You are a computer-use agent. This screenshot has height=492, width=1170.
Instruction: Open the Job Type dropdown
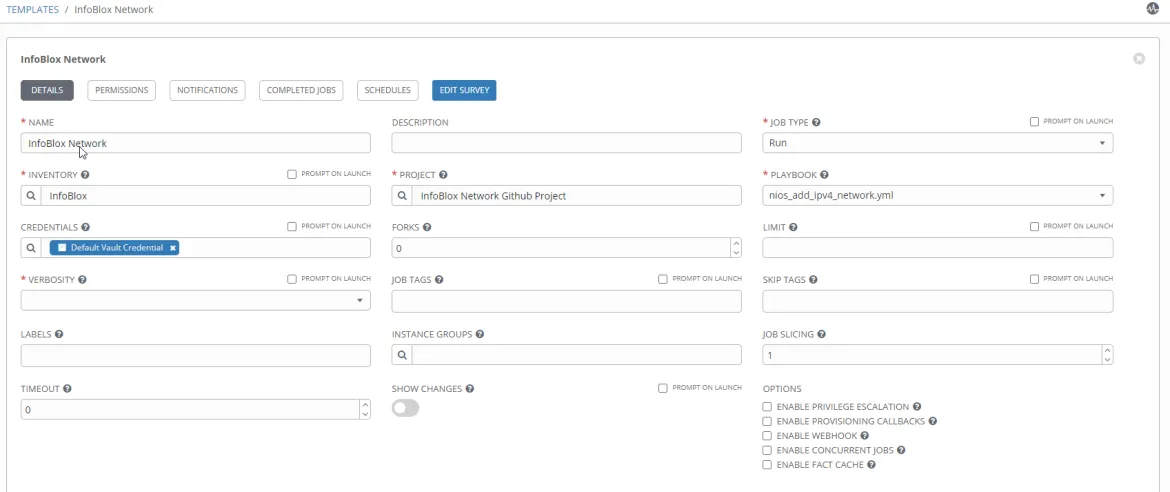pos(937,143)
